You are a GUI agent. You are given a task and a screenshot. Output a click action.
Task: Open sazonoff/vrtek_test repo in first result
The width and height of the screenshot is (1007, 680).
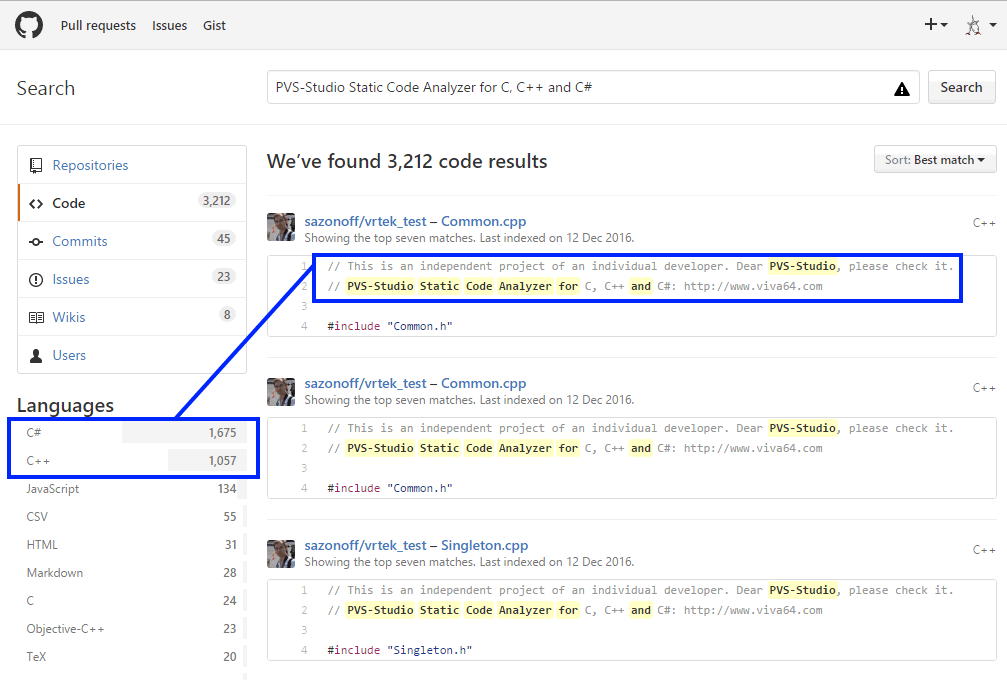(x=365, y=222)
